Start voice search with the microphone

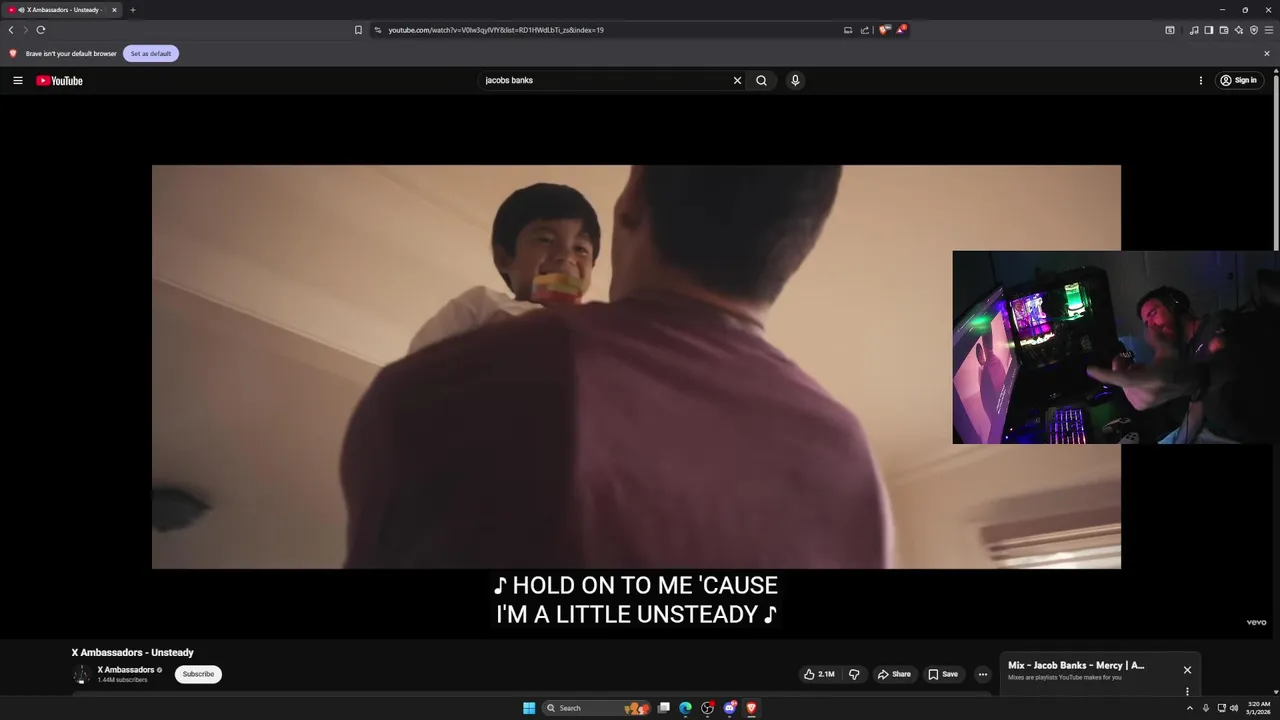[x=795, y=81]
